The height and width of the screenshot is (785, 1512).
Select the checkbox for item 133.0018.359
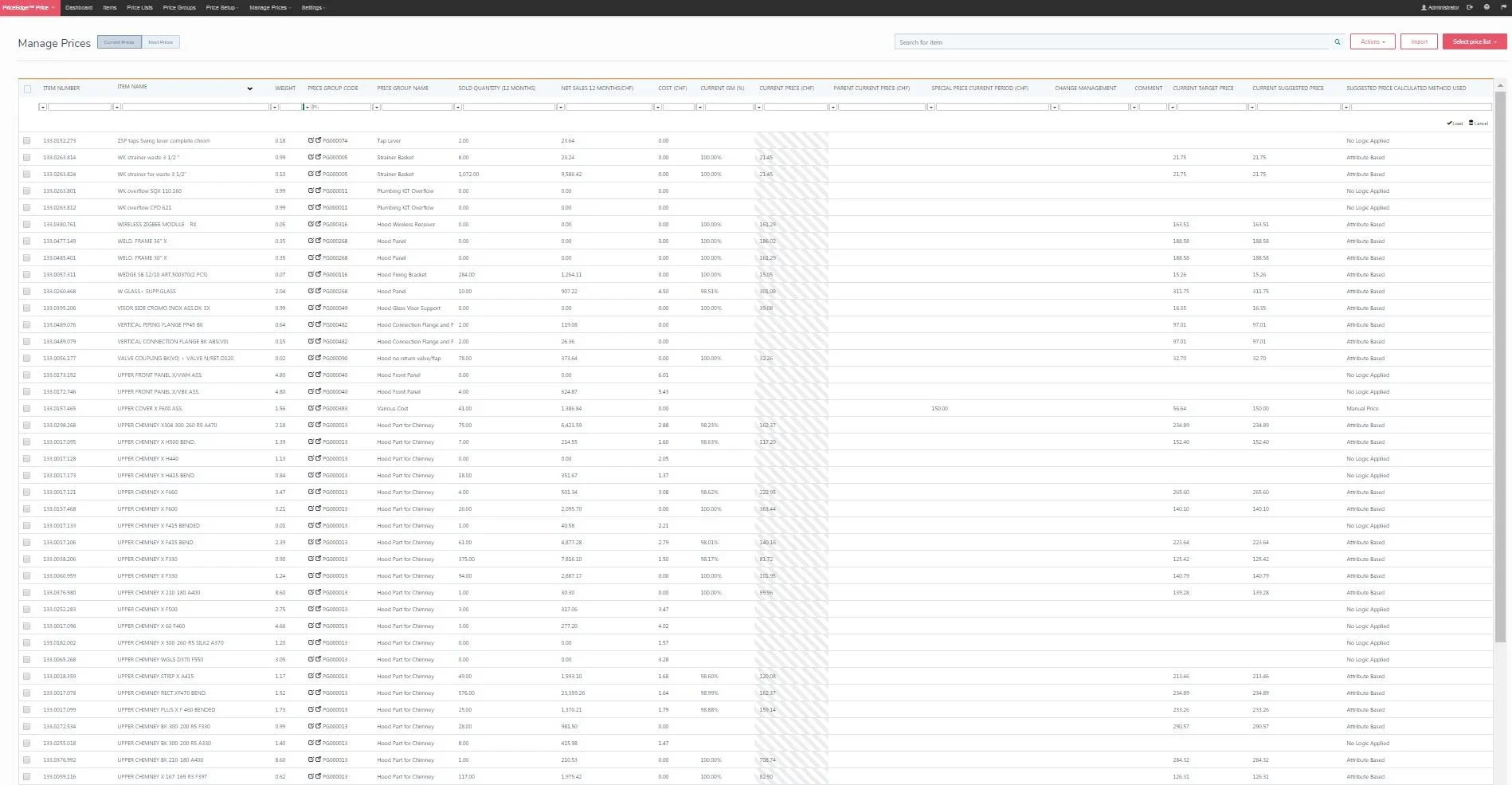[26, 677]
